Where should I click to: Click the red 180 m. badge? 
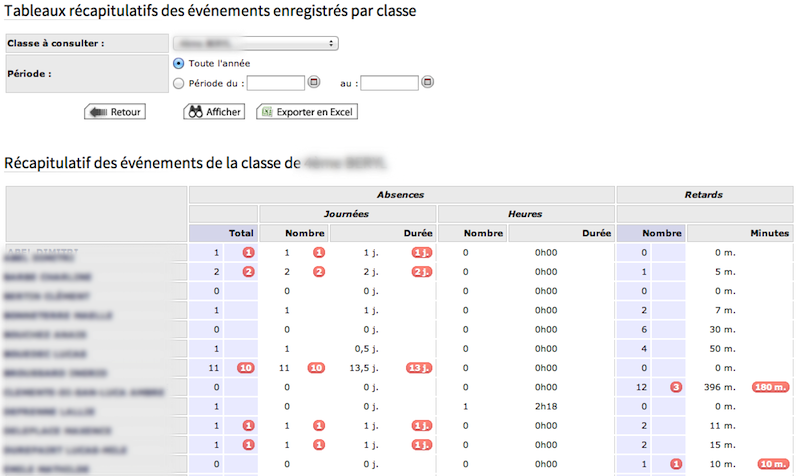770,387
